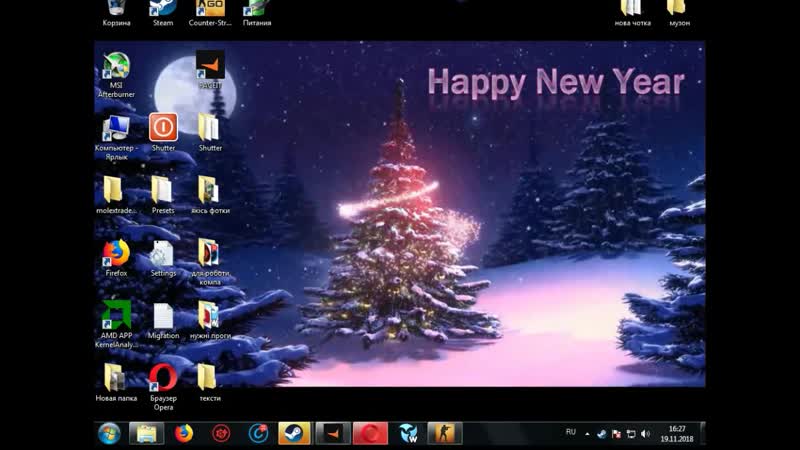Open the Питания desktop shortcut
800x450 pixels.
(x=257, y=13)
